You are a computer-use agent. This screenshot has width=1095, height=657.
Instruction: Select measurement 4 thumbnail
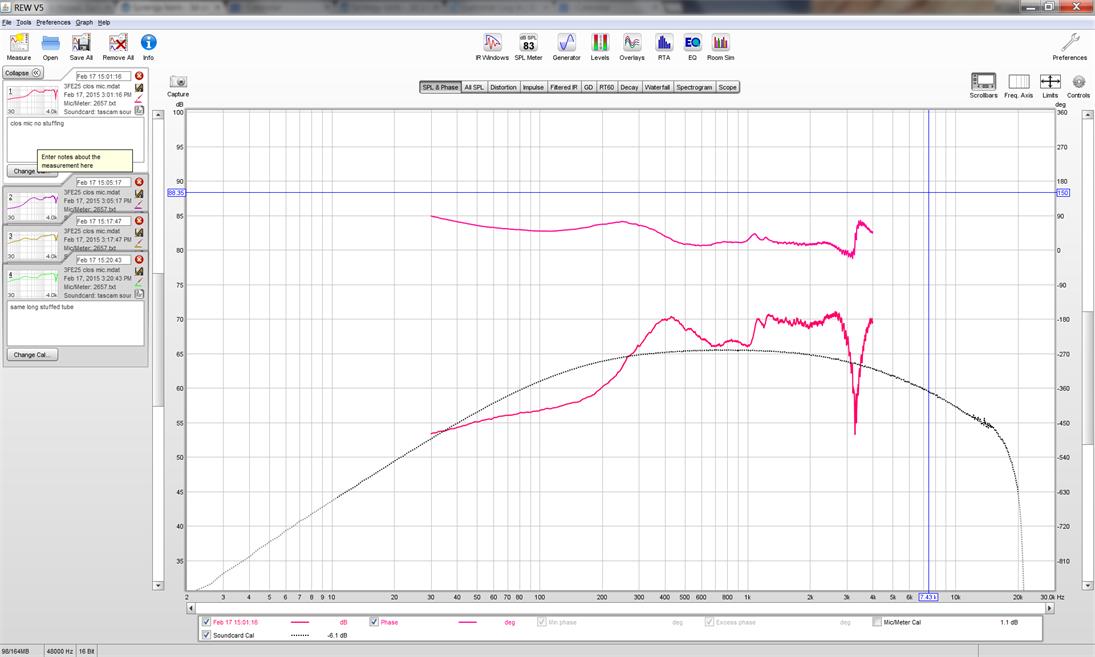click(x=33, y=283)
